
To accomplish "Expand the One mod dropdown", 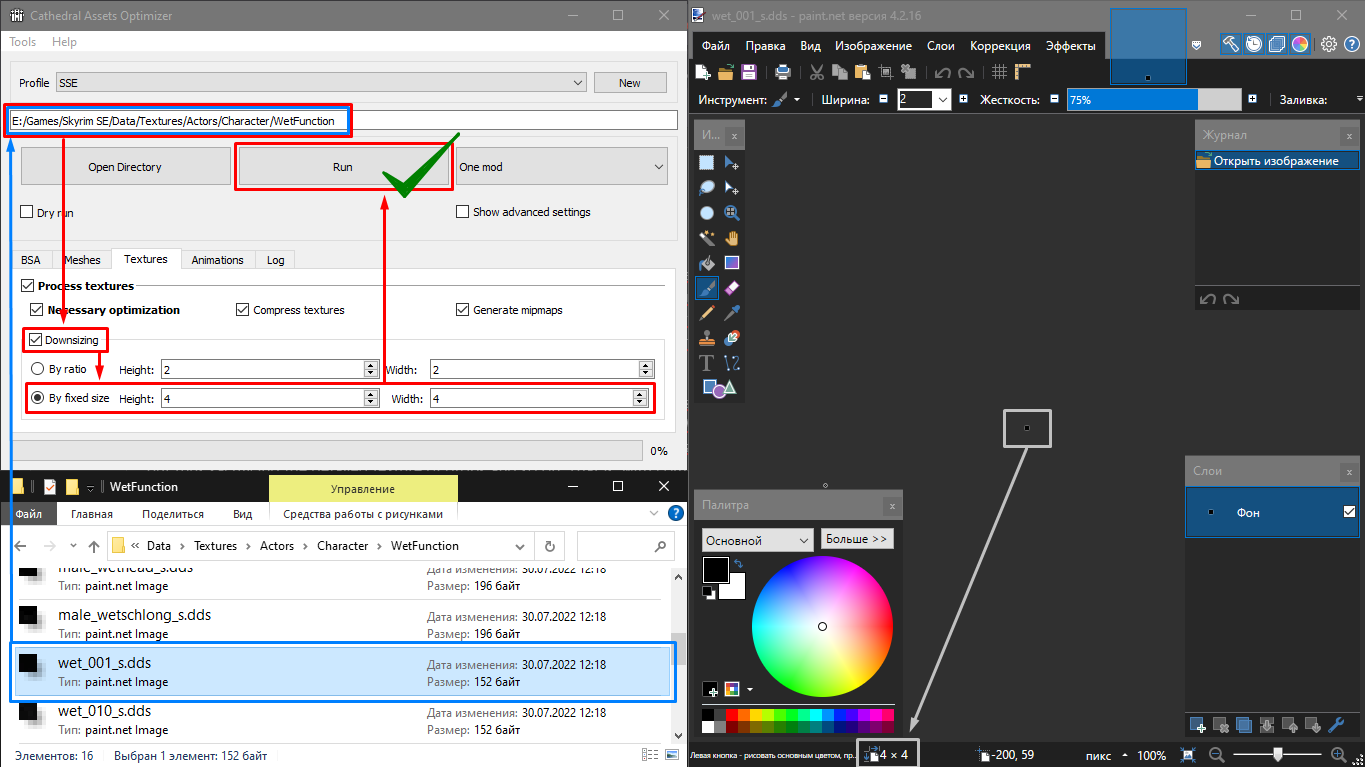I will tap(561, 167).
